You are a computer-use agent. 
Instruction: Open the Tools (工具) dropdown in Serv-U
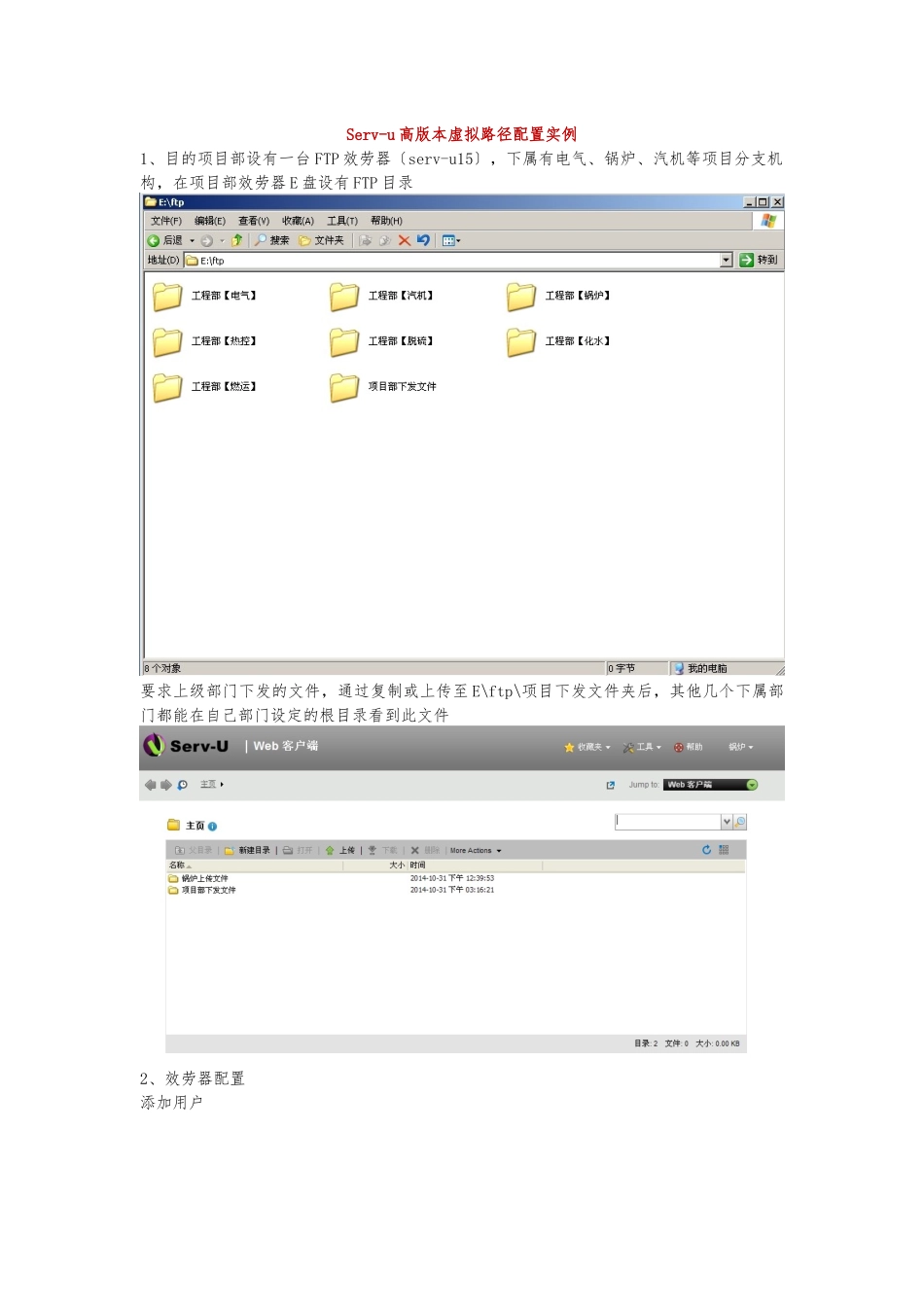tap(642, 747)
